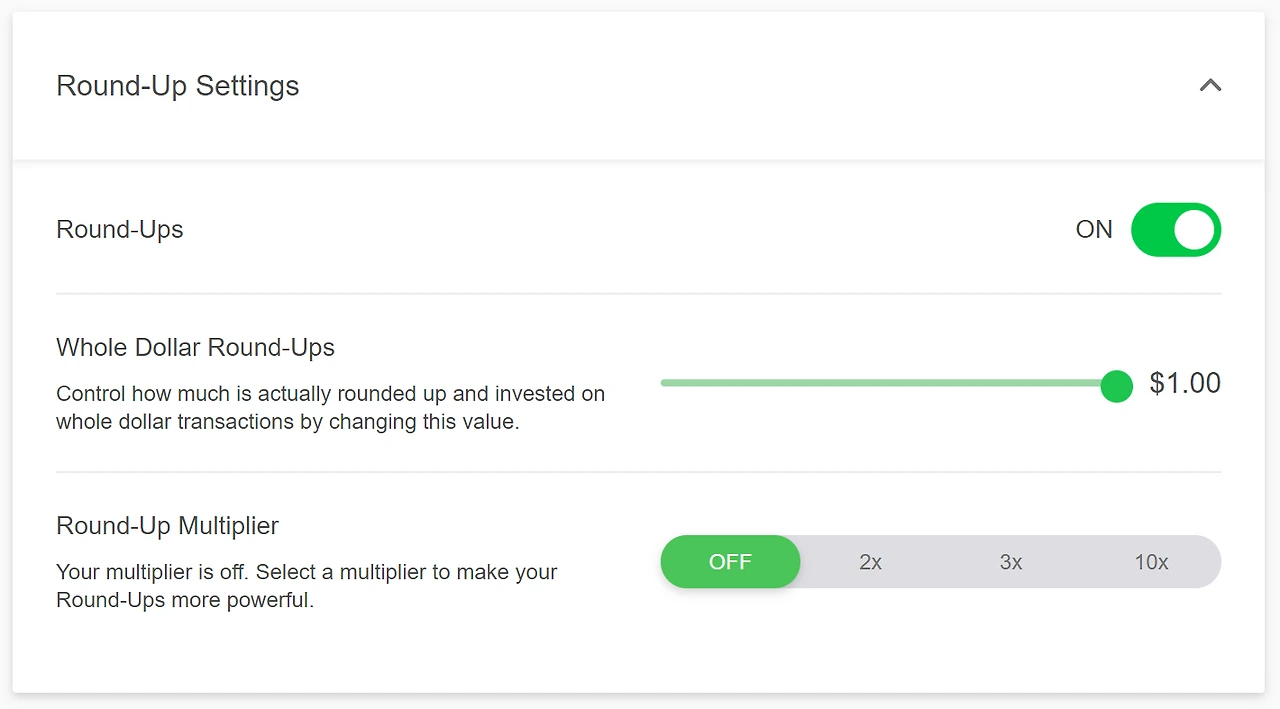Select the OFF multiplier option
This screenshot has height=709, width=1280.
tap(730, 562)
